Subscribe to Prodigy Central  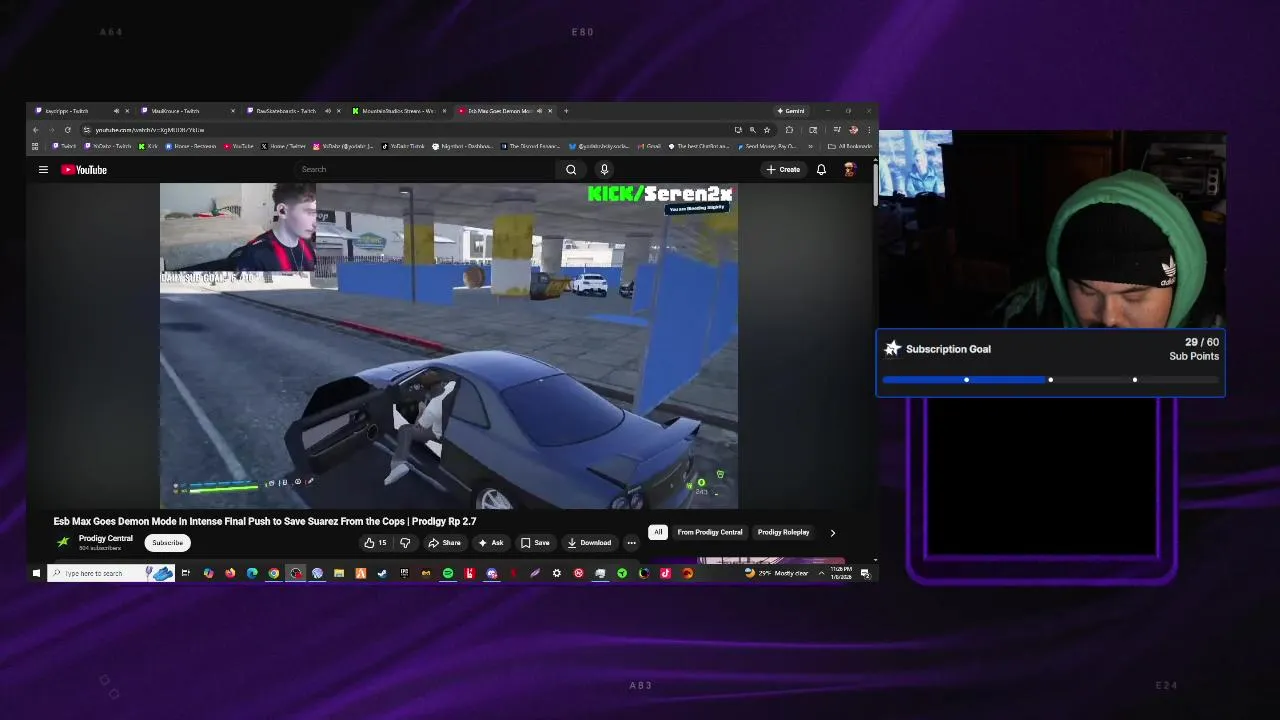[167, 543]
